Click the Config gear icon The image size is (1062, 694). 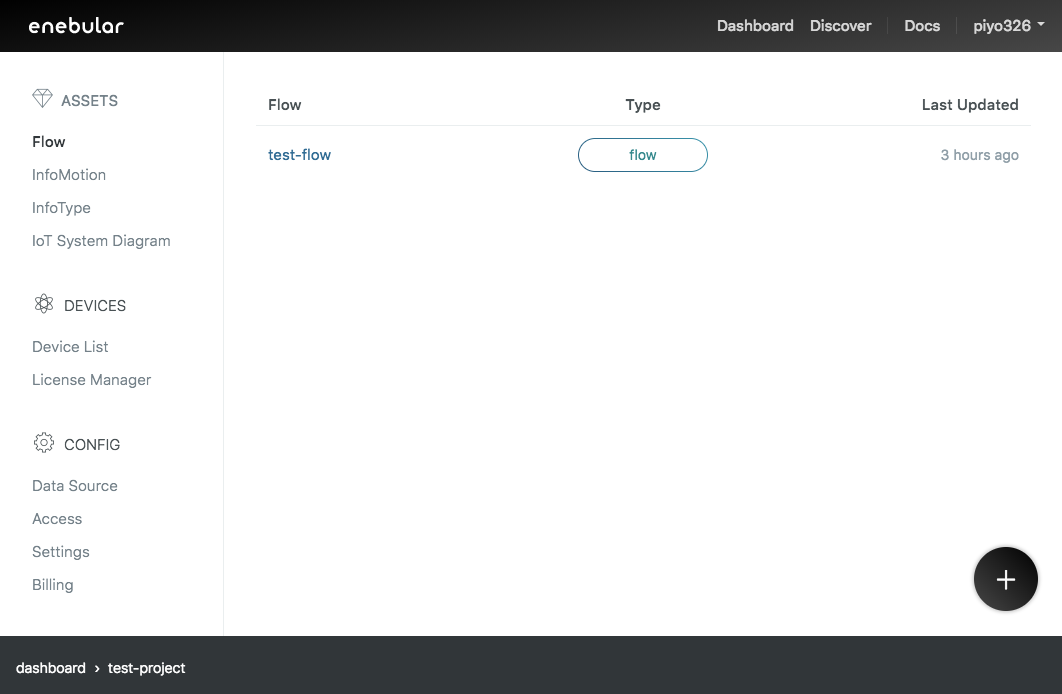pyautogui.click(x=43, y=443)
